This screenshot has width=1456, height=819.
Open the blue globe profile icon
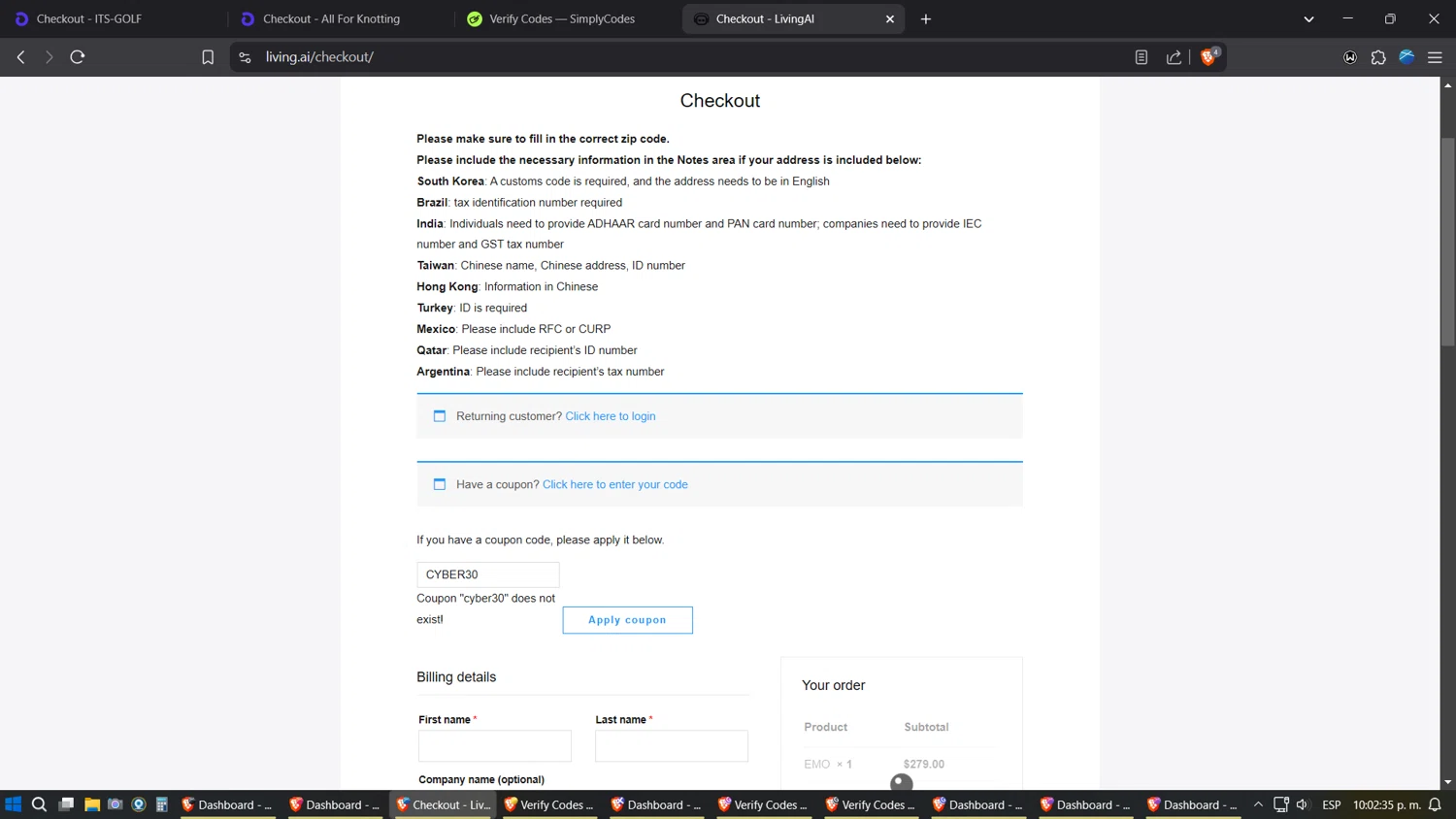click(x=1406, y=57)
